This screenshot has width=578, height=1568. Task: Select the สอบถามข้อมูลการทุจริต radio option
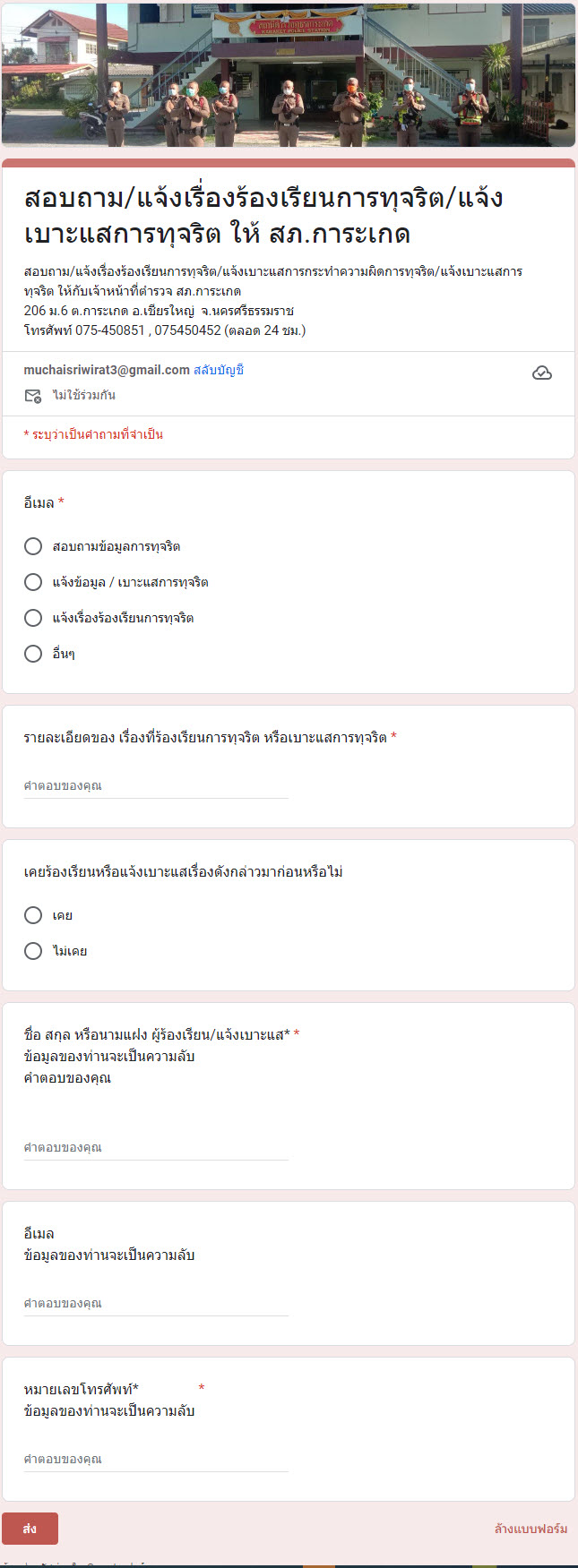tap(33, 546)
